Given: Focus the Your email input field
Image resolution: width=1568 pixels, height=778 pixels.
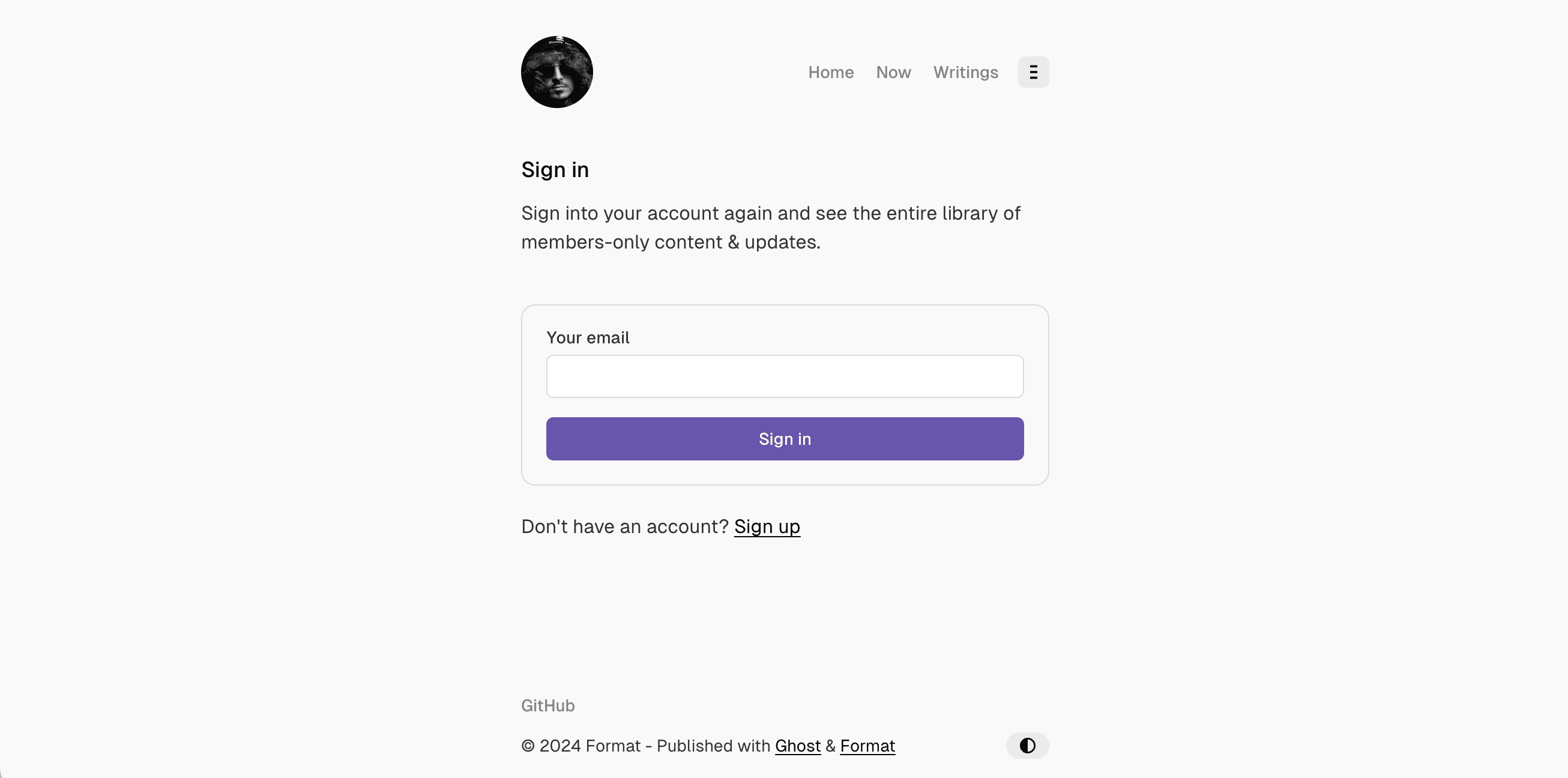Looking at the screenshot, I should coord(784,376).
